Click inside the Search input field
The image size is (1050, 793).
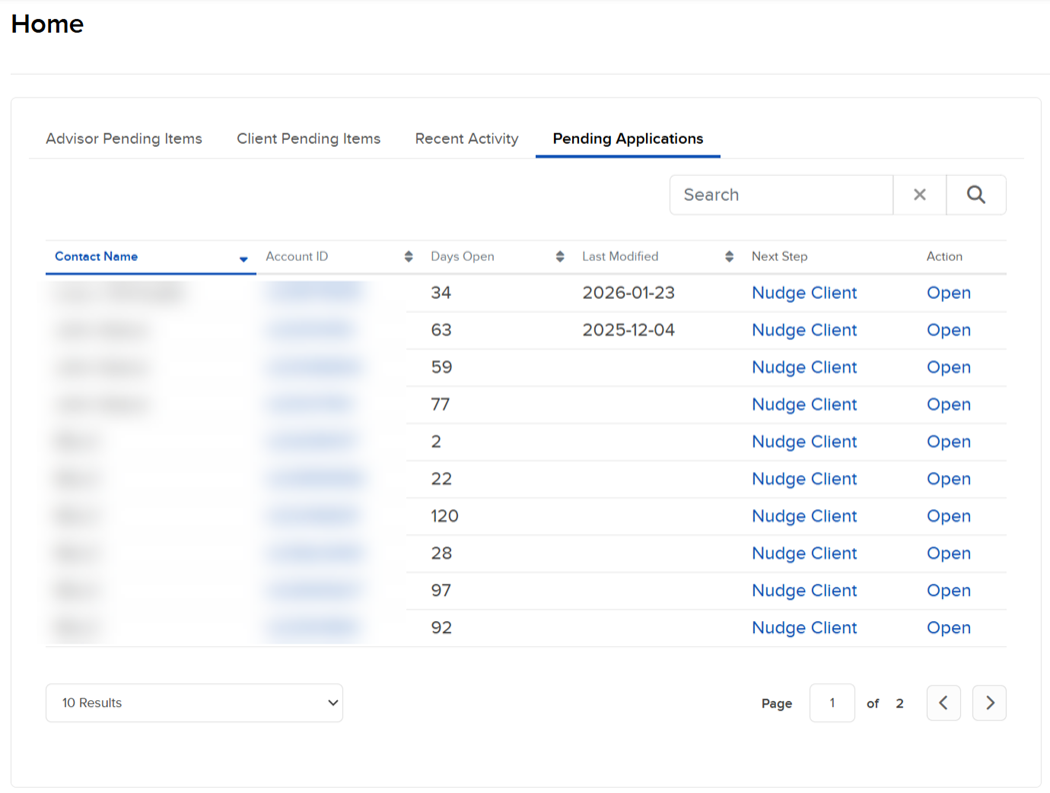[781, 194]
